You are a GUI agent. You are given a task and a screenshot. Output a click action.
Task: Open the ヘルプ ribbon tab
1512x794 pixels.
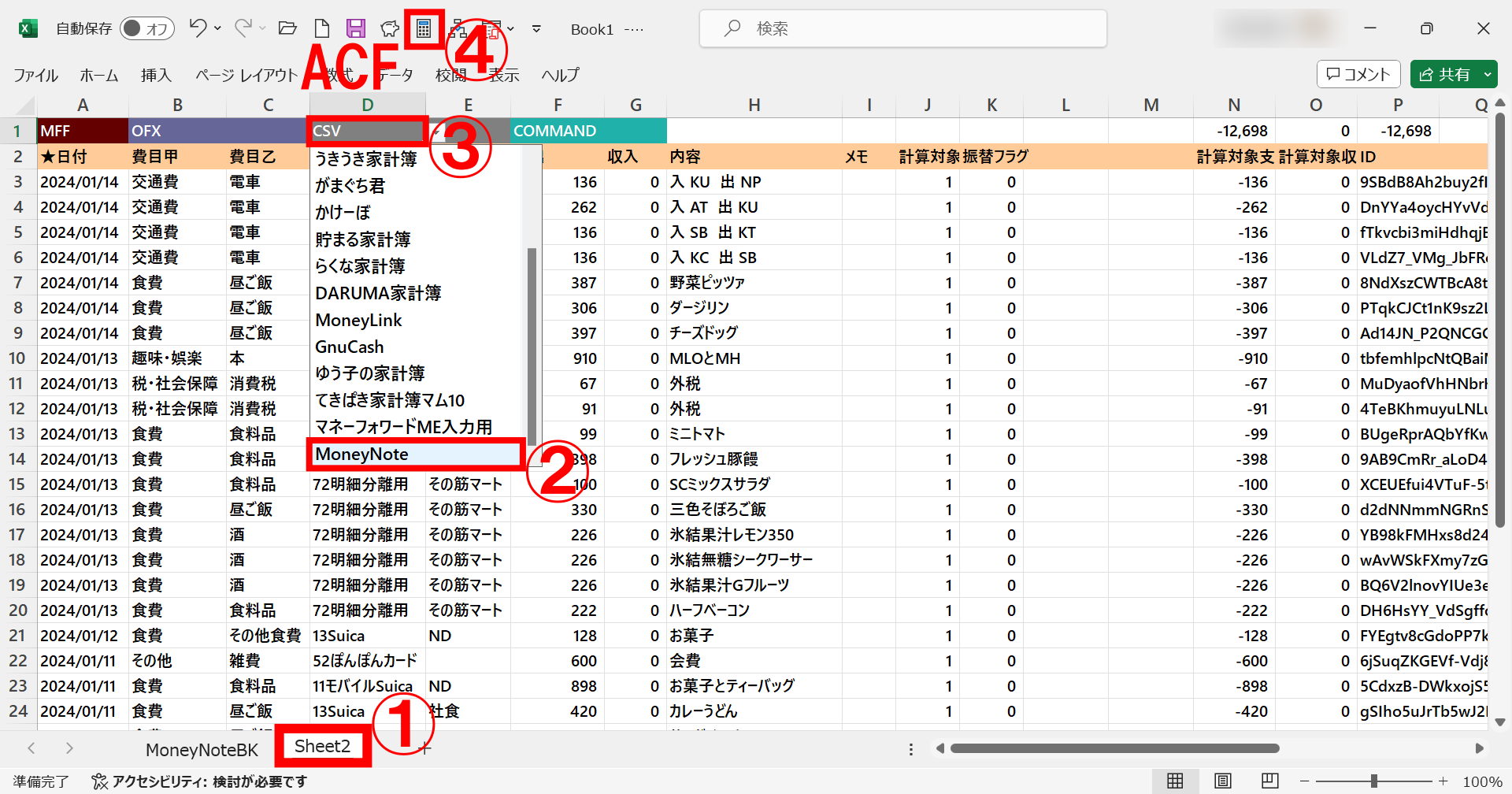tap(560, 75)
